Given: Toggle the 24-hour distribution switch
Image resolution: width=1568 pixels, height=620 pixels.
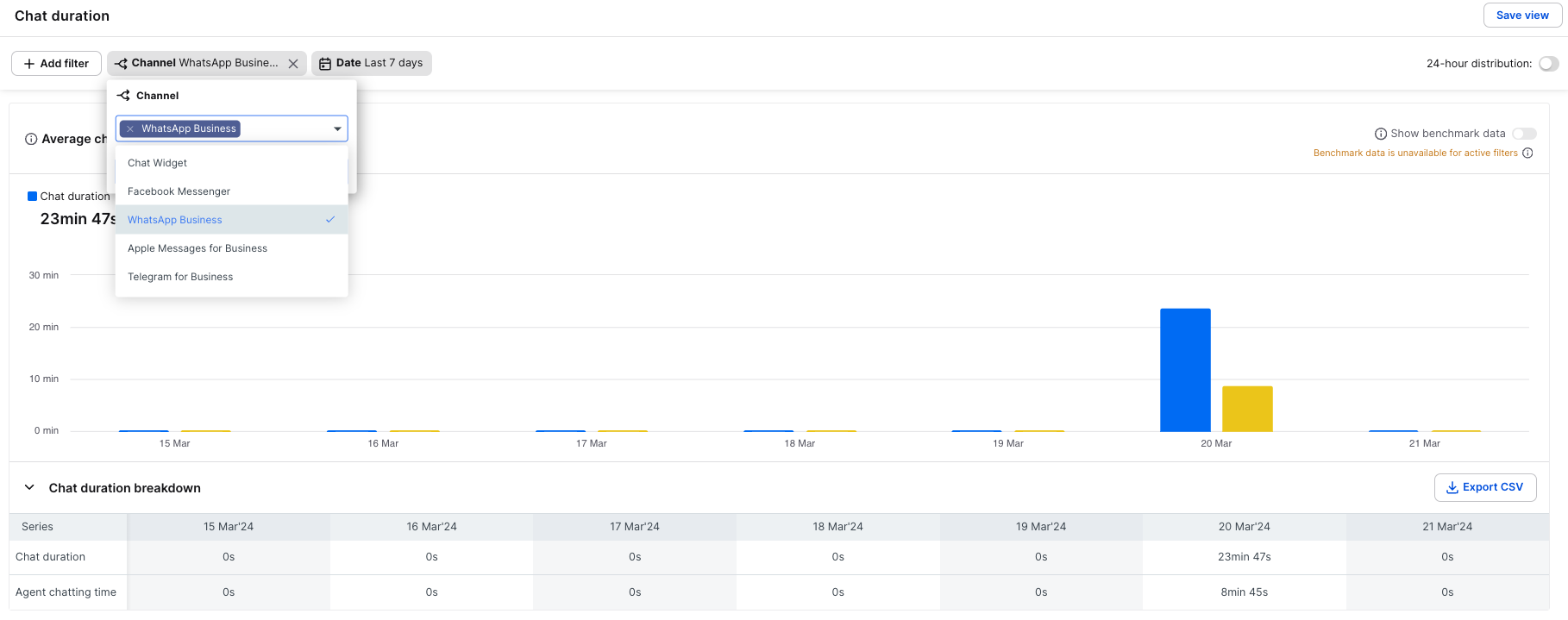Looking at the screenshot, I should click(x=1548, y=64).
